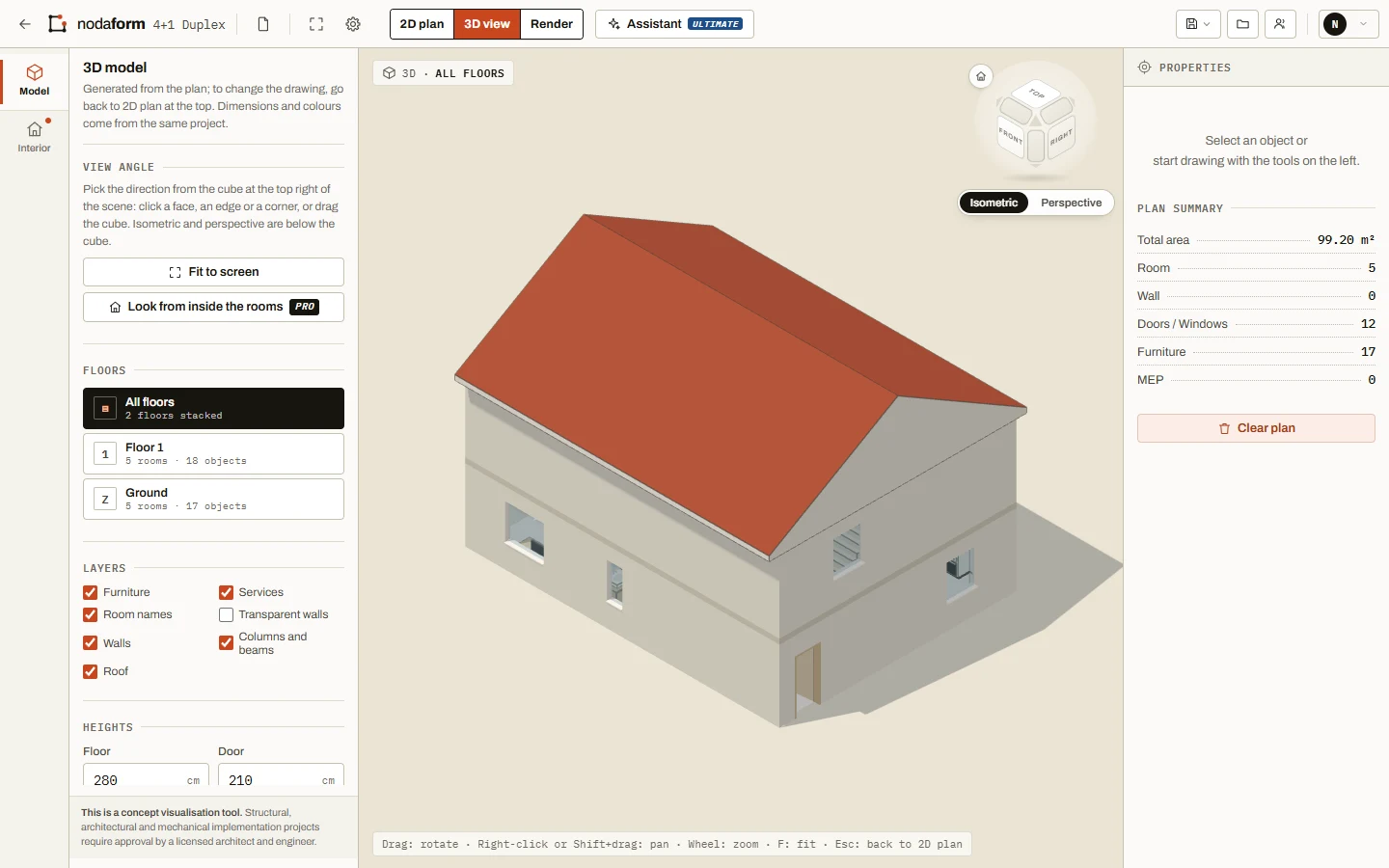Switch to 3D view tab

tap(487, 24)
